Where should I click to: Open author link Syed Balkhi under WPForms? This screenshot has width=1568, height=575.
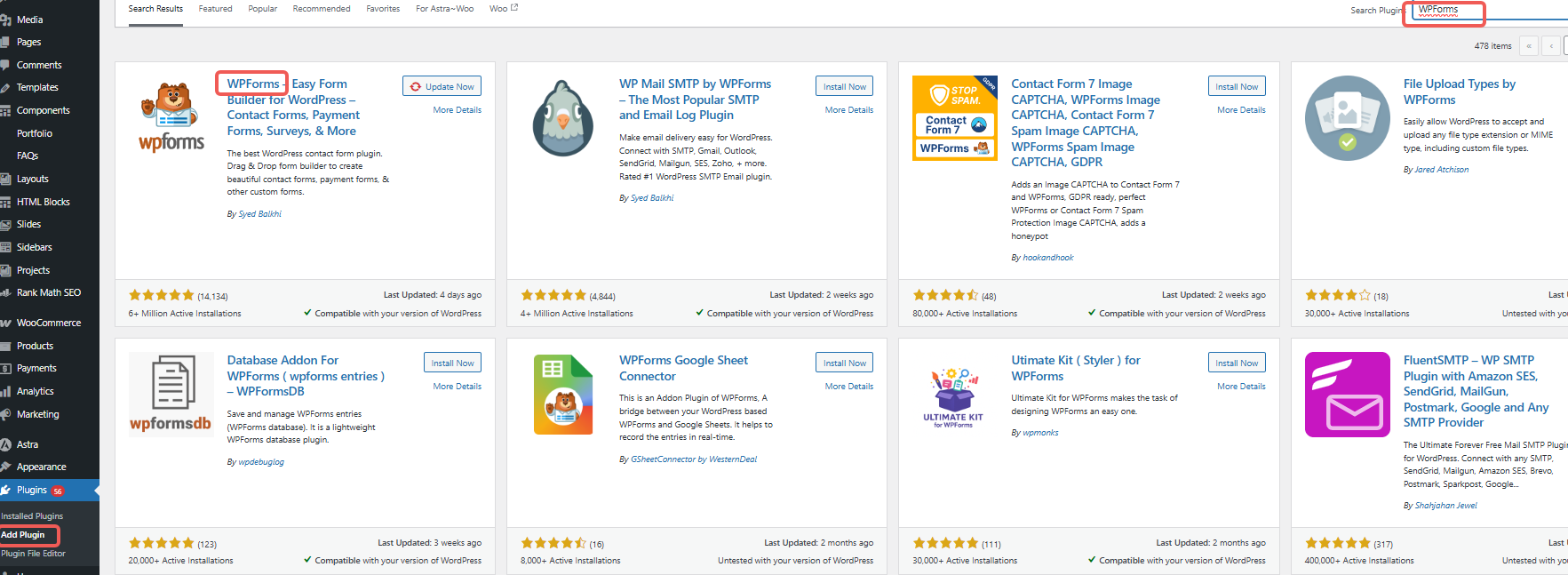[x=259, y=214]
